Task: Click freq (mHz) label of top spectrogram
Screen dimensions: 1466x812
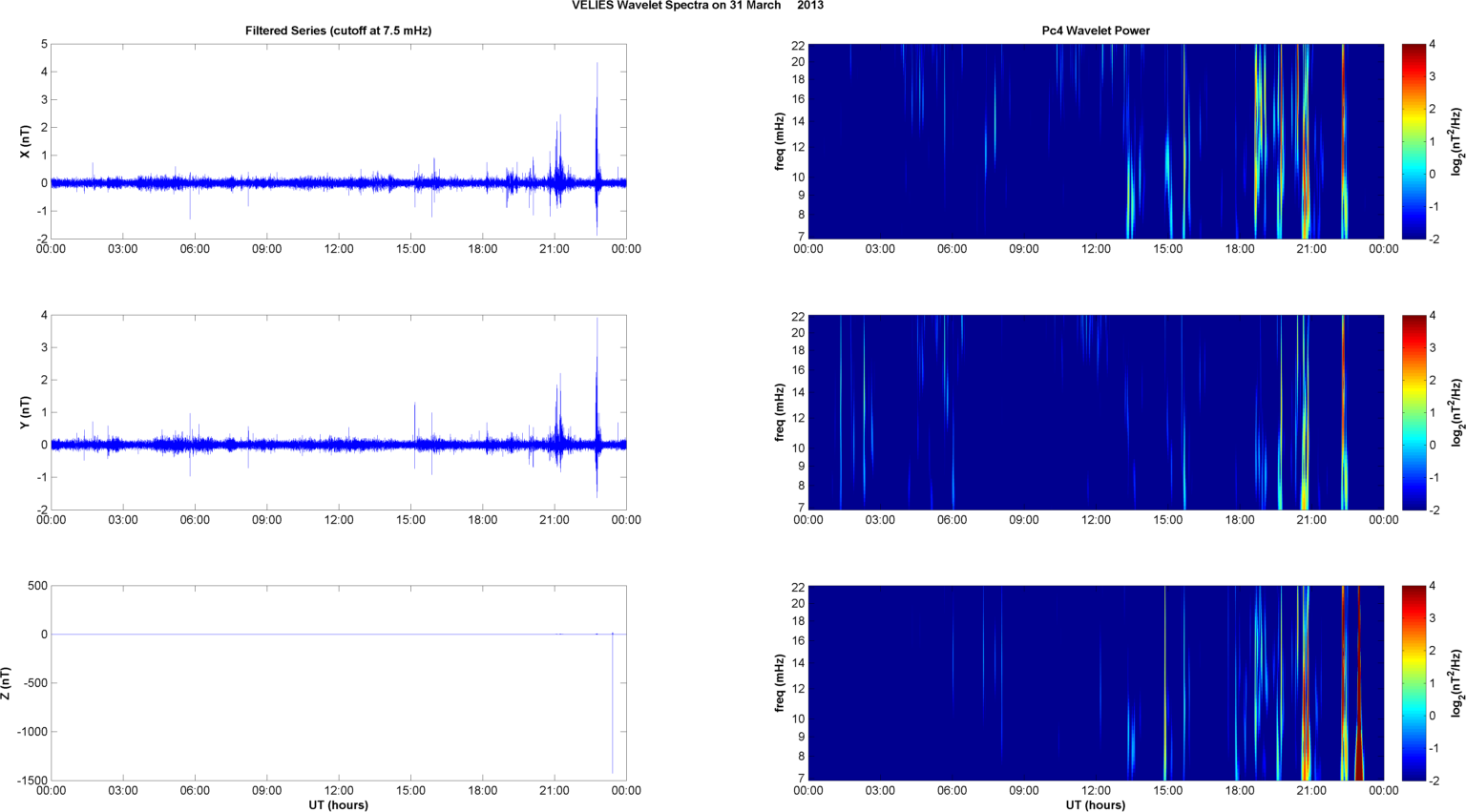Action: (x=780, y=141)
